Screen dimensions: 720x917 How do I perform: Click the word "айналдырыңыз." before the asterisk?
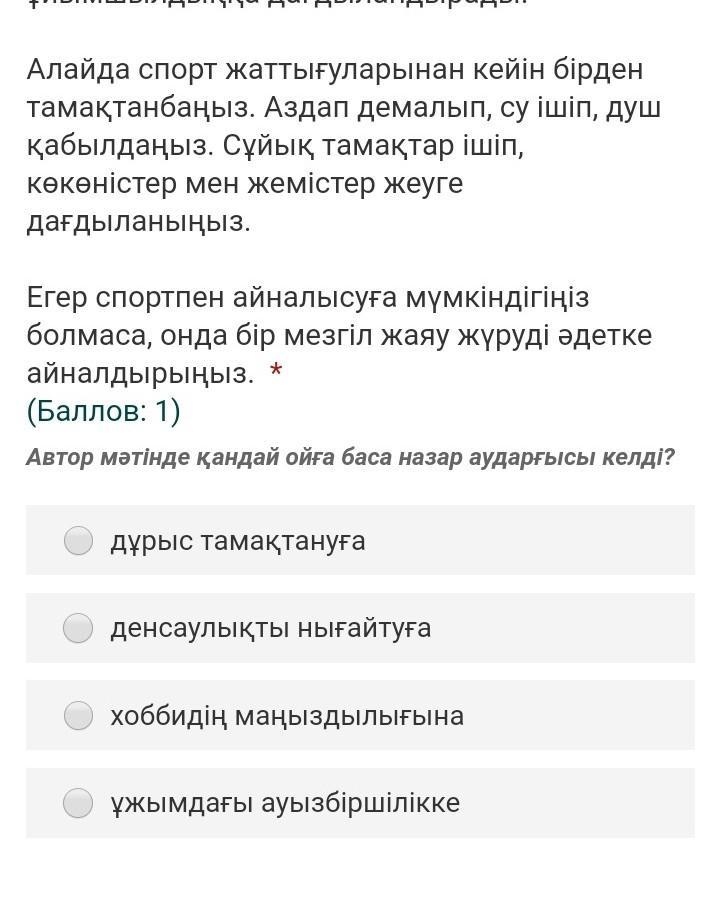140,374
